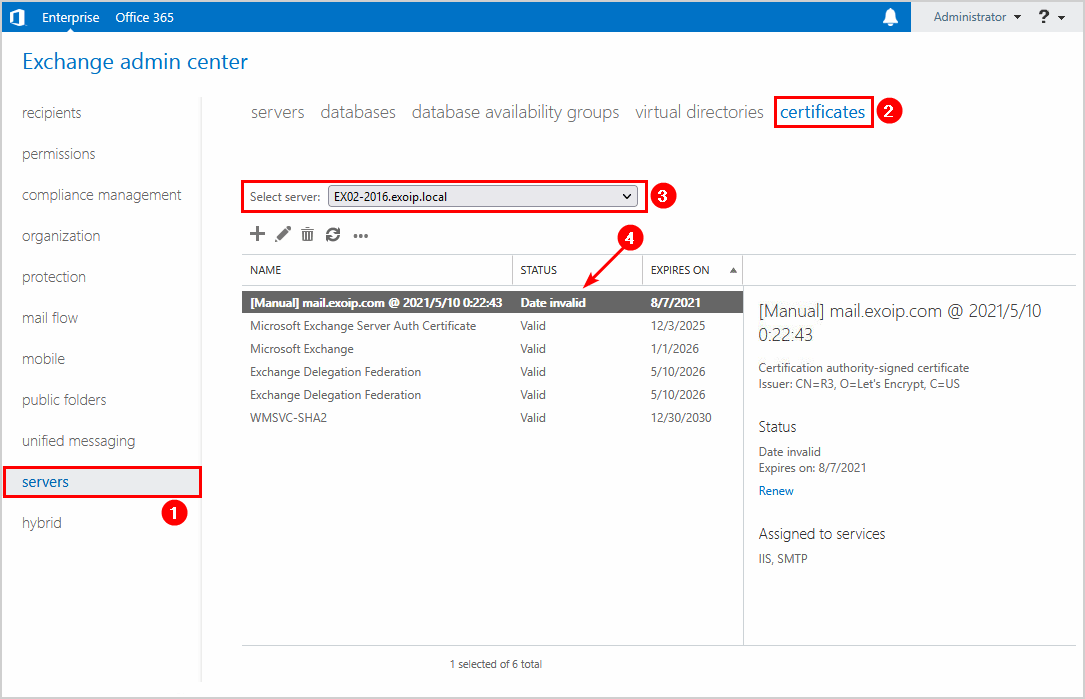1085x699 pixels.
Task: Click the Office logo icon
Action: click(x=17, y=17)
